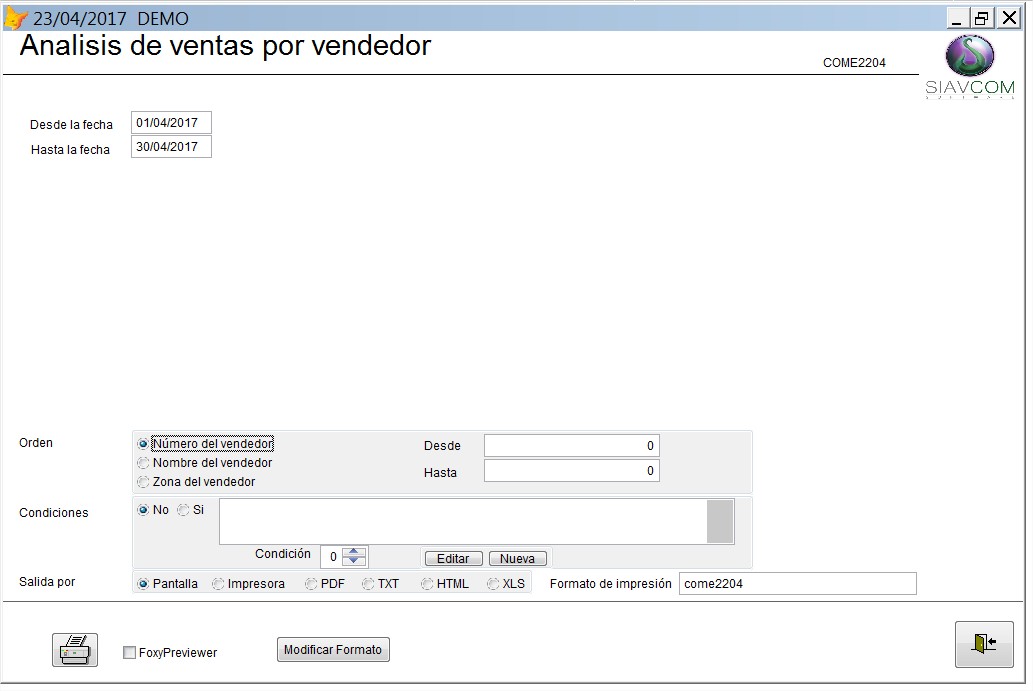The height and width of the screenshot is (691, 1033).
Task: Click the Hasta vendor number field
Action: (571, 471)
